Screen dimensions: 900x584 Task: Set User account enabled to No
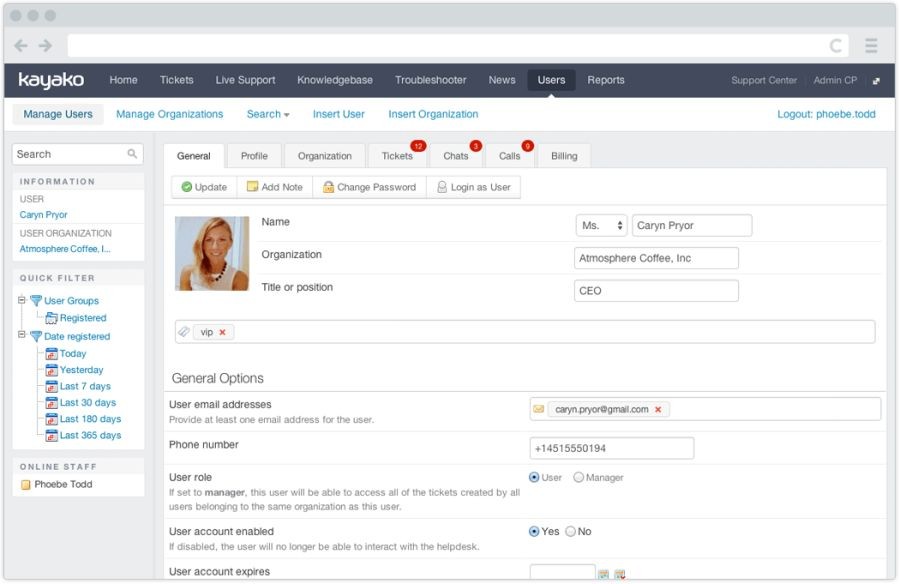(571, 532)
